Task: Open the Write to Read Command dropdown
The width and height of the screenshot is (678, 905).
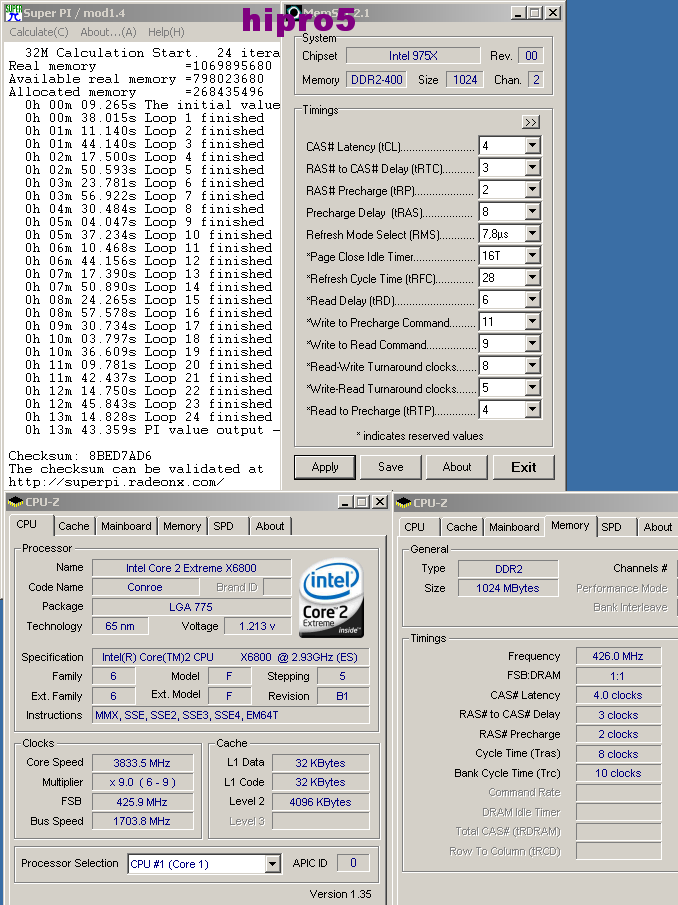Action: click(533, 343)
